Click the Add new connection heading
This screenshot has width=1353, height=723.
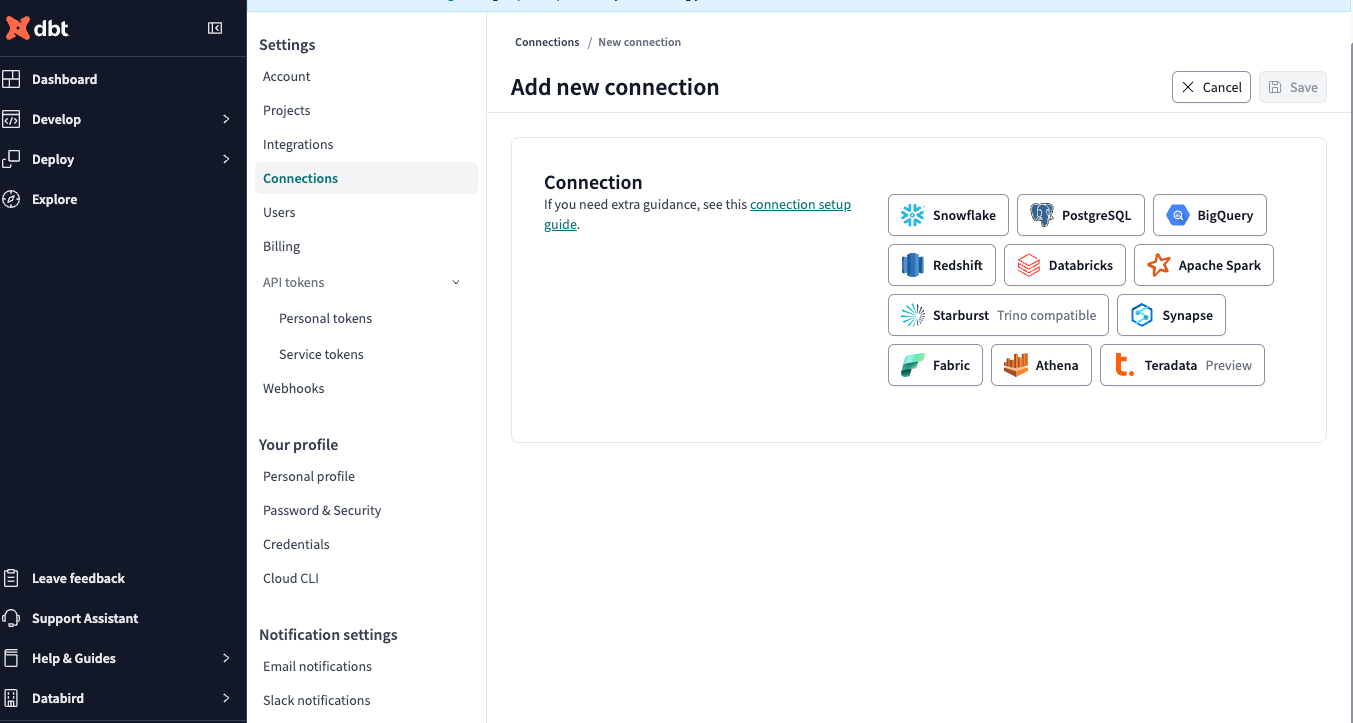point(615,87)
